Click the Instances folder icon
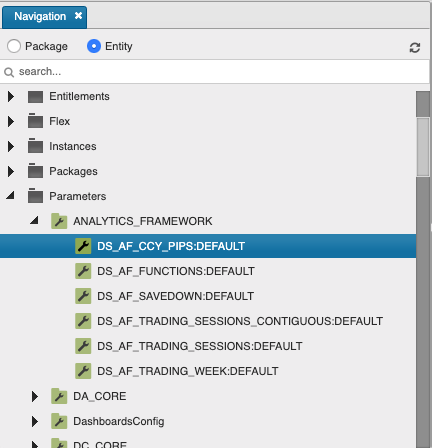 [x=35, y=146]
